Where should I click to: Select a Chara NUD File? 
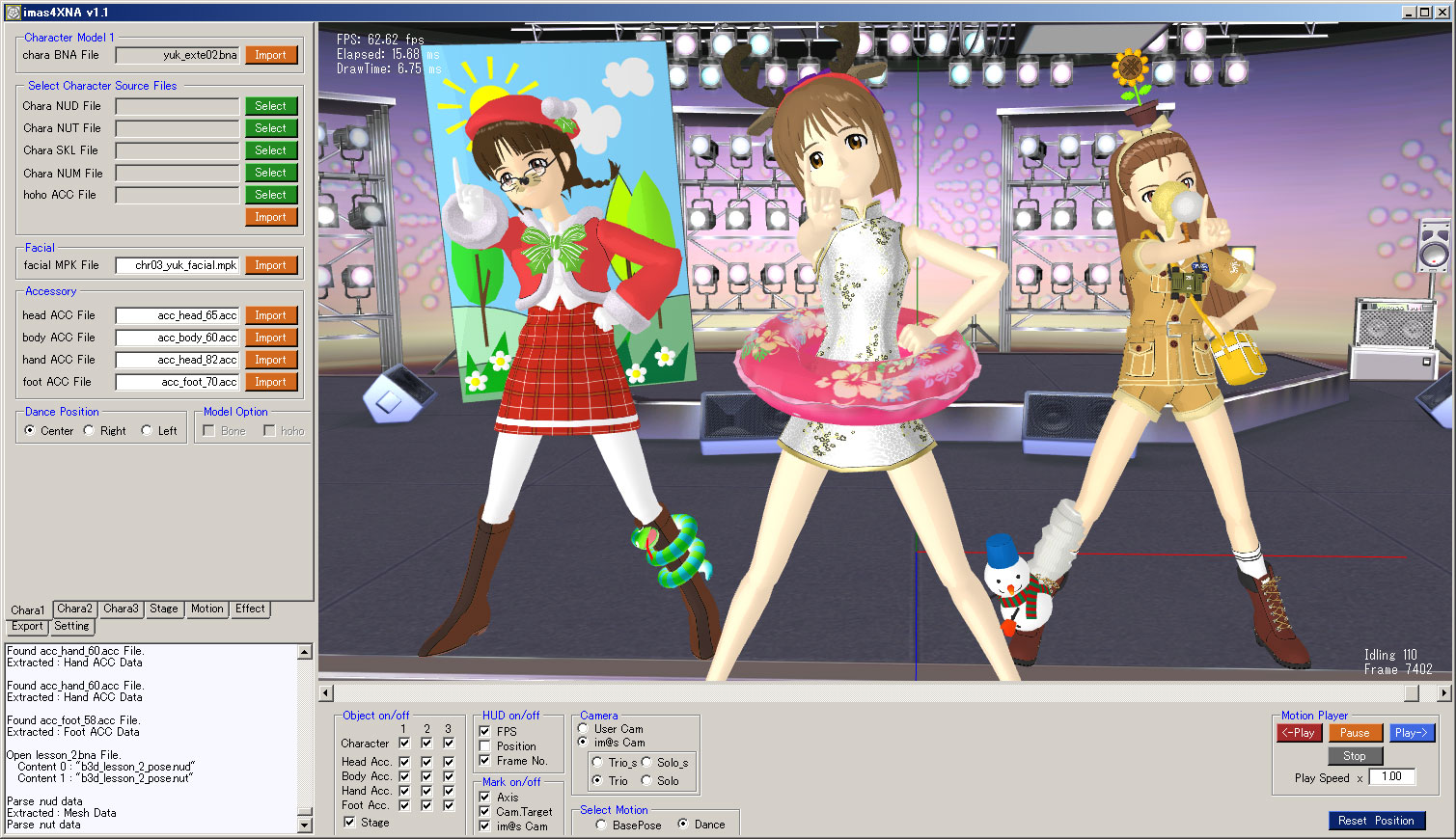pyautogui.click(x=271, y=106)
